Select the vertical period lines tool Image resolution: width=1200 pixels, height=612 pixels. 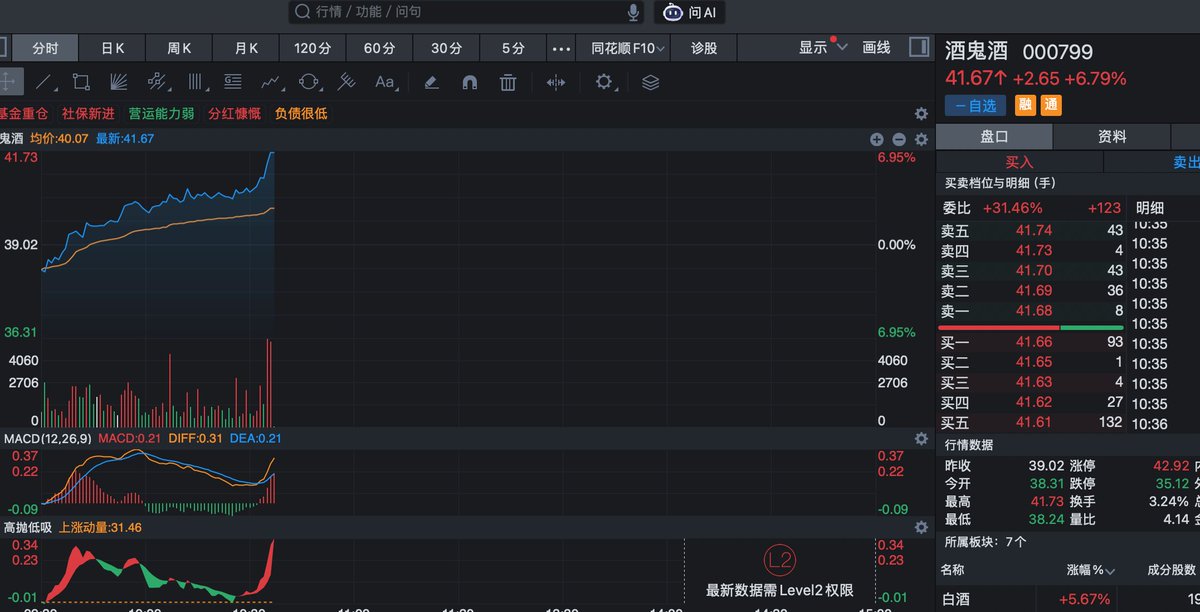196,82
